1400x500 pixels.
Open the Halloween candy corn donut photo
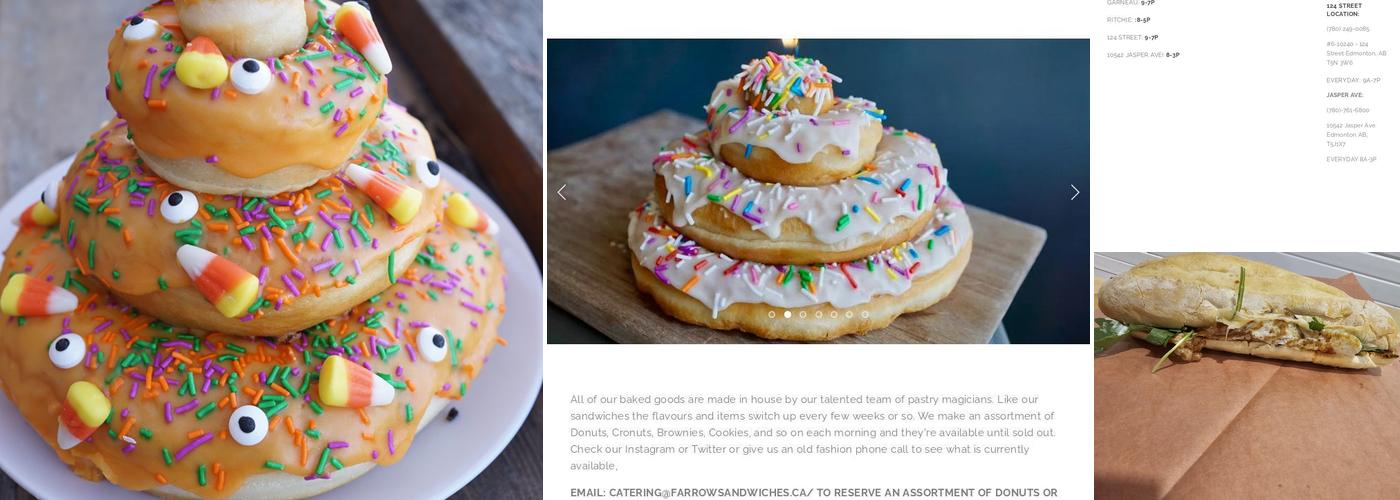271,250
